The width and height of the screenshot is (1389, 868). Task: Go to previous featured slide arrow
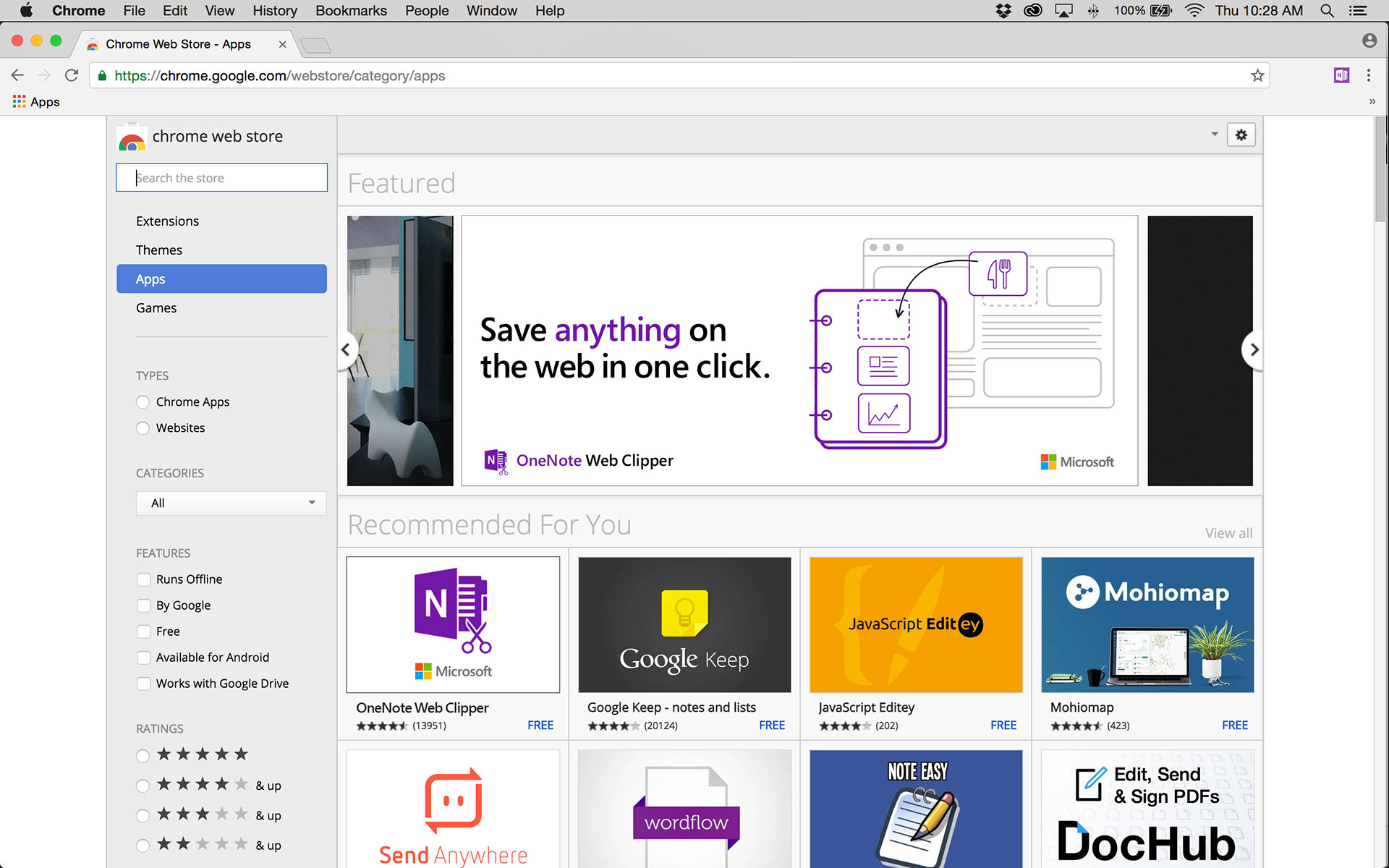point(346,350)
